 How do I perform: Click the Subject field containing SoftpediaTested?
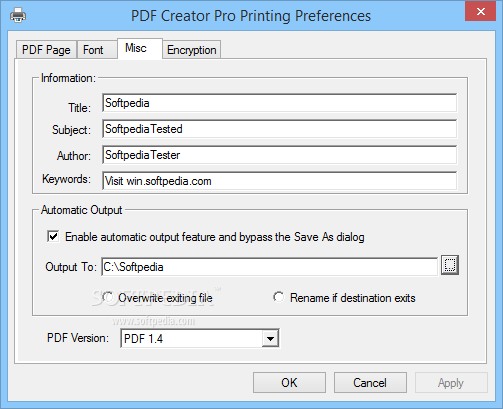279,129
